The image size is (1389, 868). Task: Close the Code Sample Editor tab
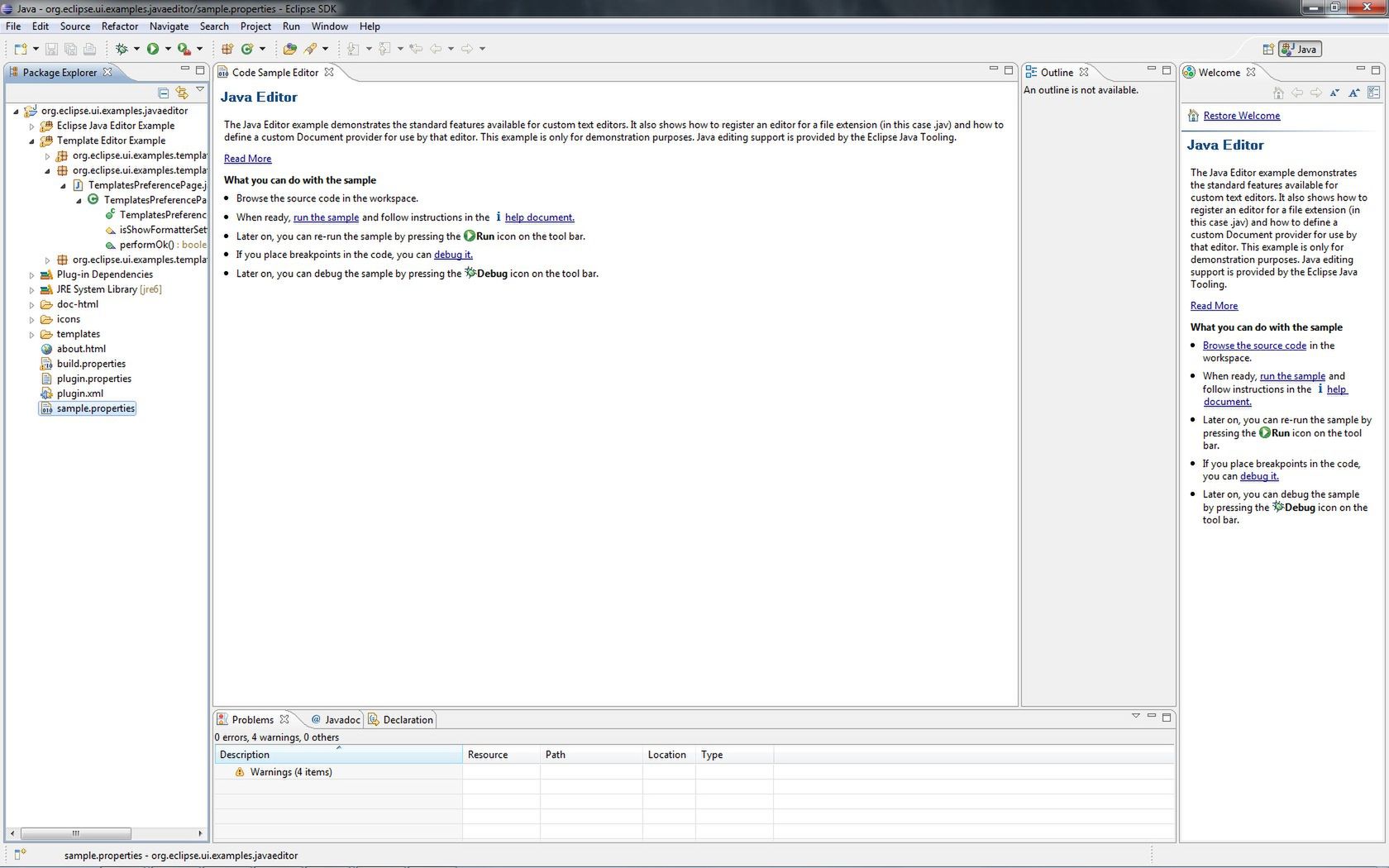click(x=329, y=72)
